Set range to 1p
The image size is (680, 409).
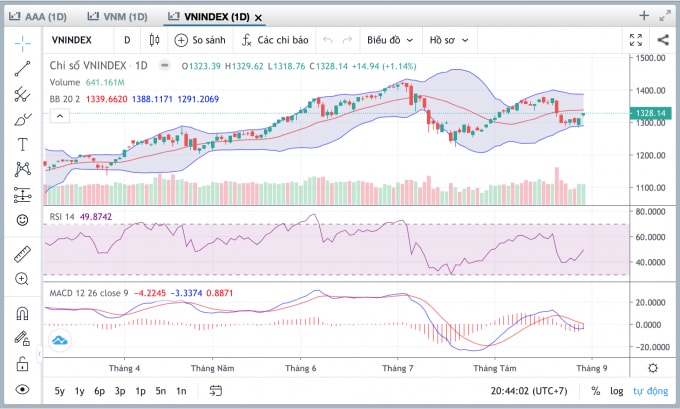pos(140,391)
